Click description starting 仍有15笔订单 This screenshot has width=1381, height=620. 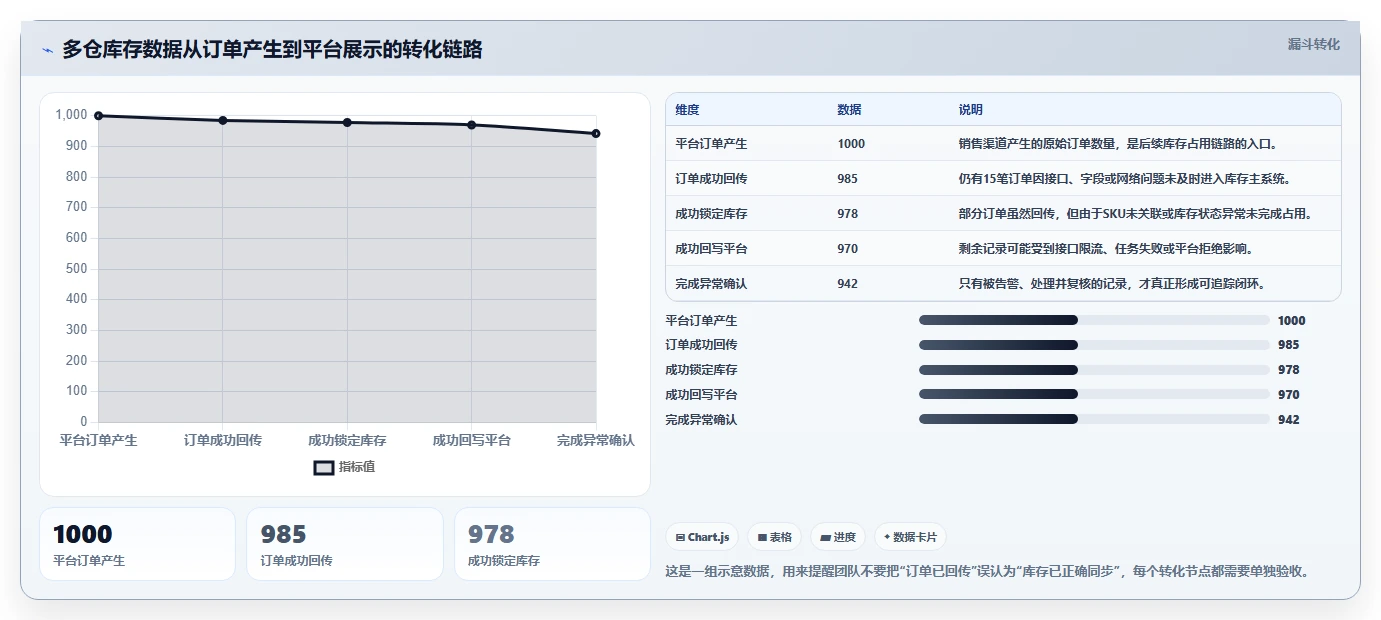click(x=1125, y=179)
